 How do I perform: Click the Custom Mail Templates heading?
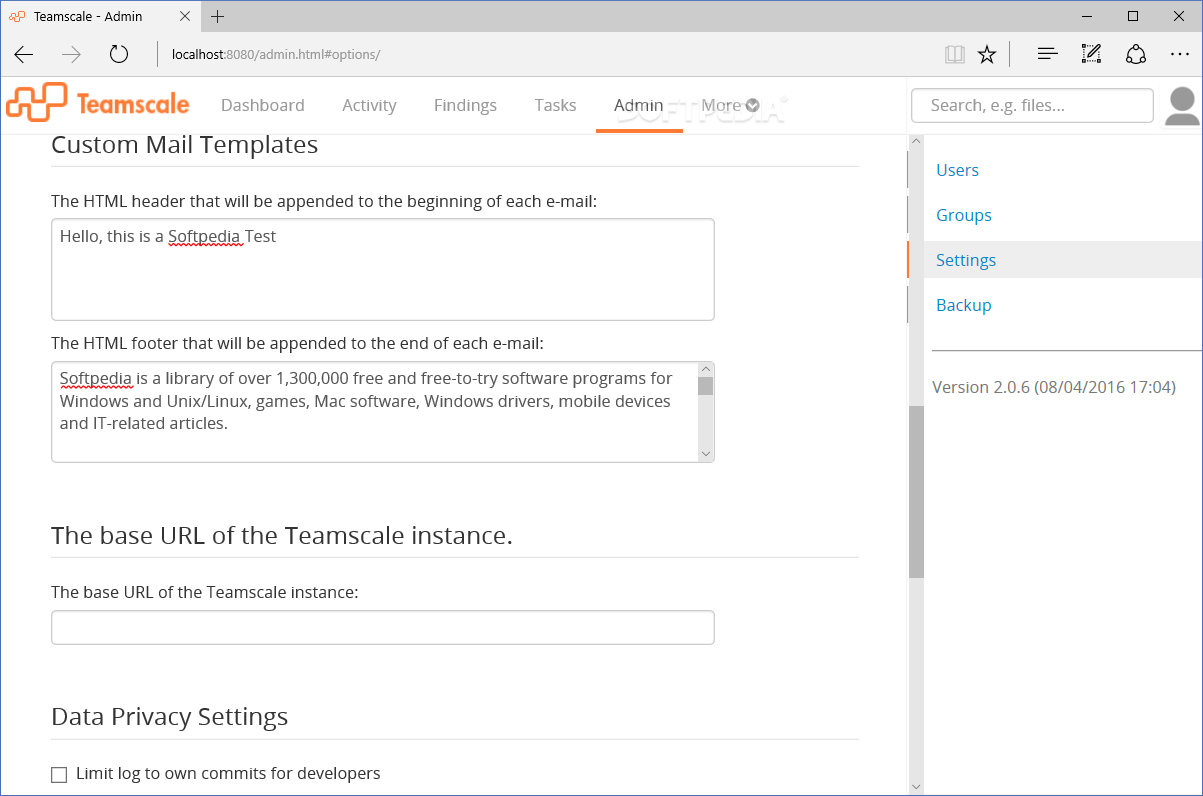click(185, 145)
